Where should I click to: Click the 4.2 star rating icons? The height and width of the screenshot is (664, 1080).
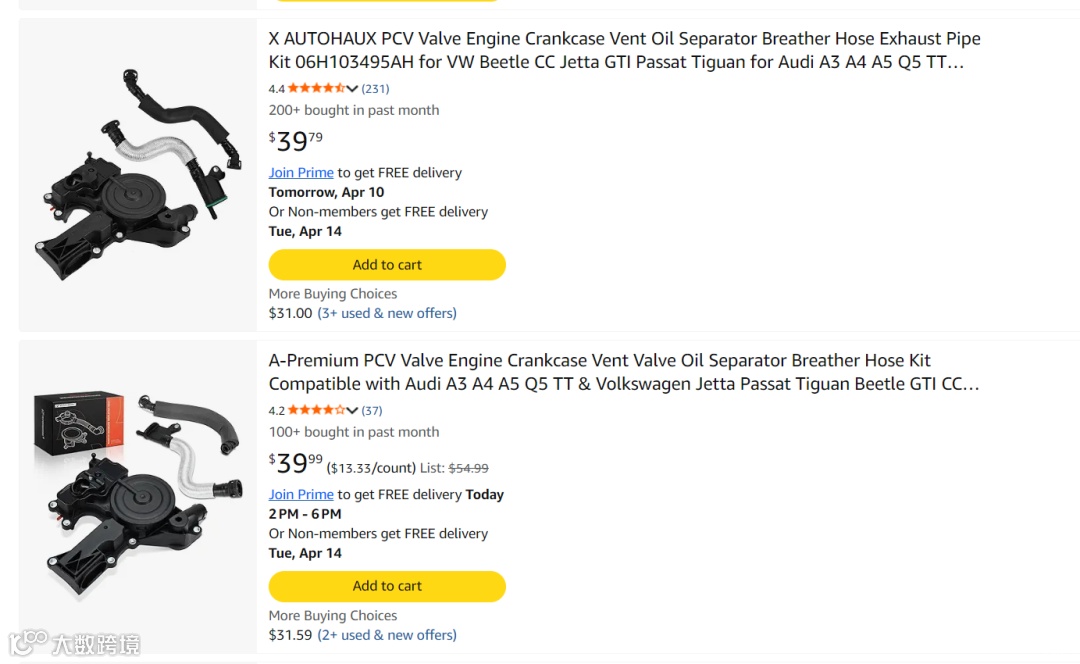pyautogui.click(x=316, y=410)
